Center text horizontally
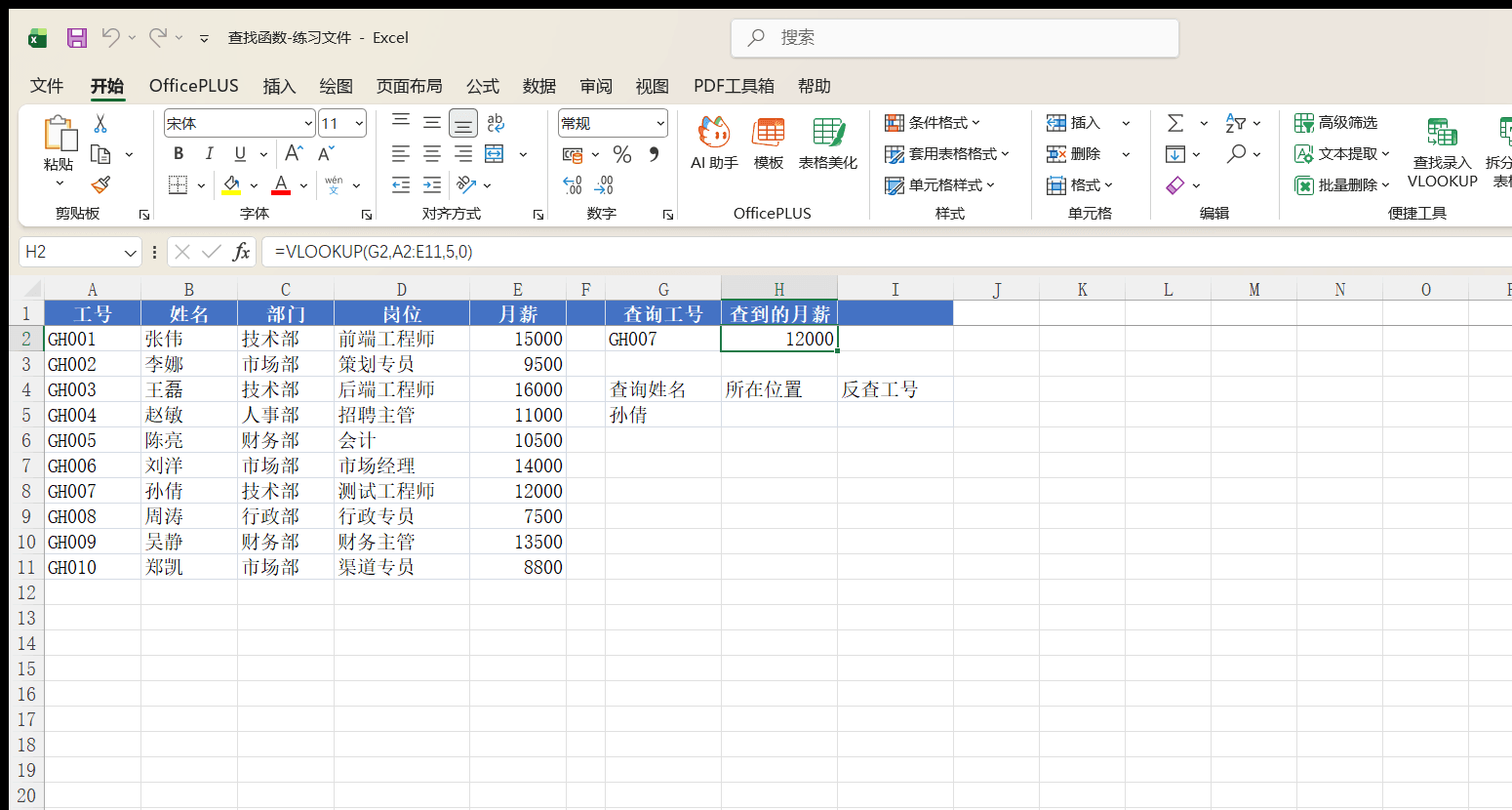1512x810 pixels. (432, 153)
